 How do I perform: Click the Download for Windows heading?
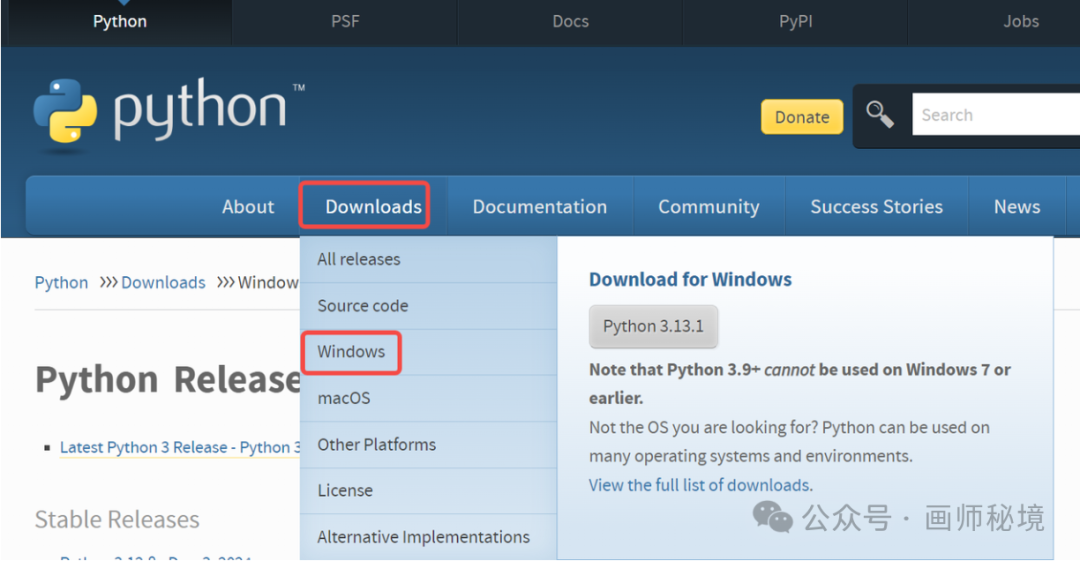click(690, 279)
